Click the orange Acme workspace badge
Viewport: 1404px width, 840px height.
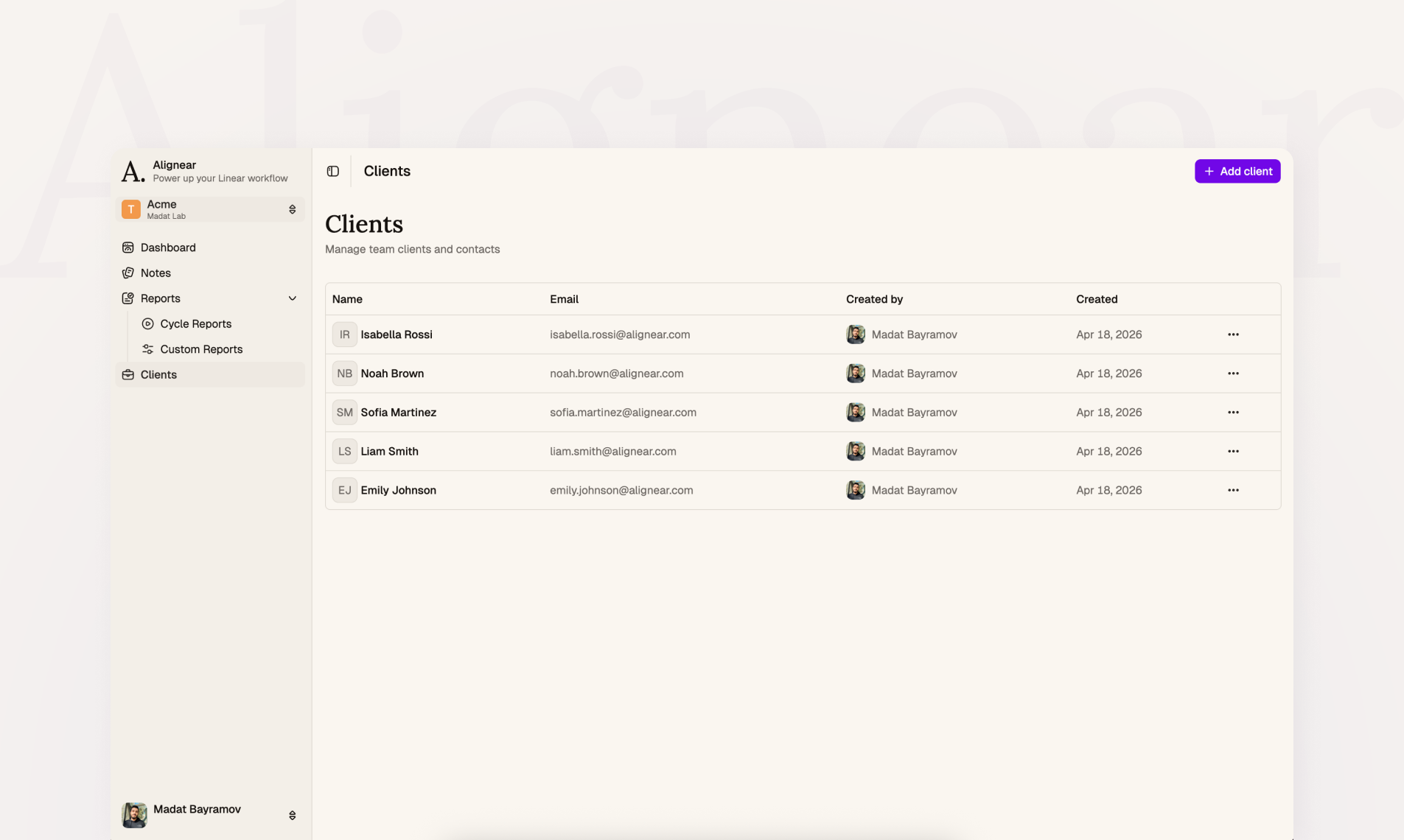[x=131, y=209]
